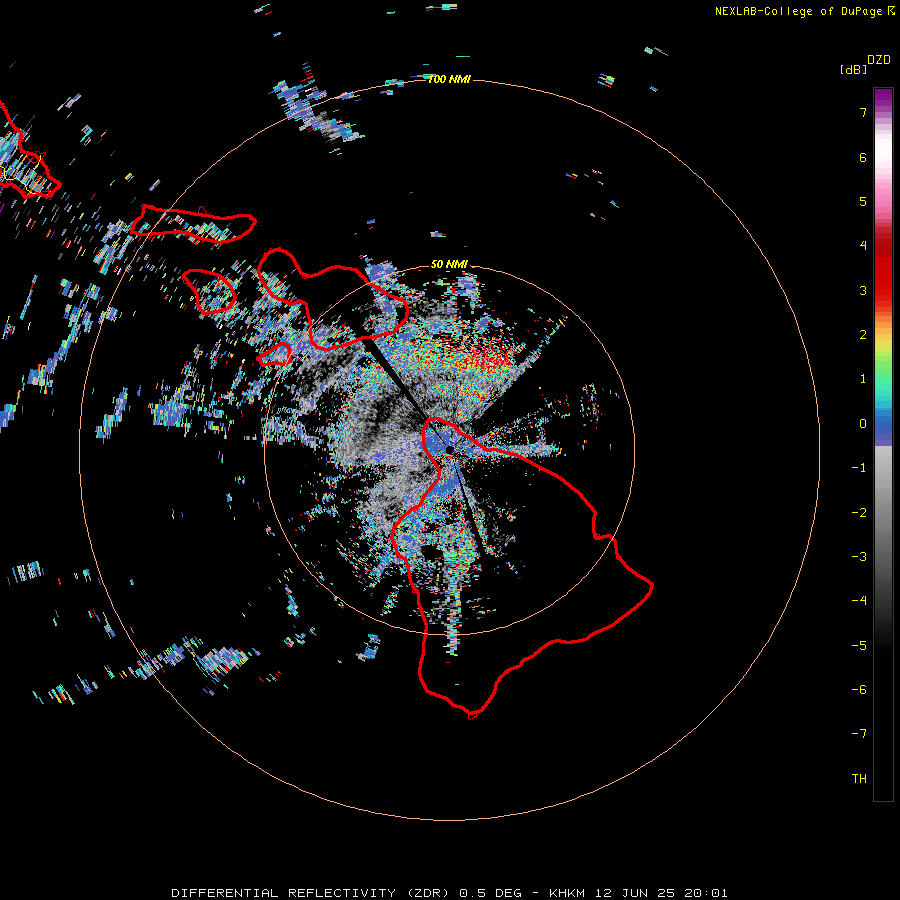Viewport: 900px width, 900px height.
Task: Click the 5 dB tick on the scale
Action: coord(863,201)
